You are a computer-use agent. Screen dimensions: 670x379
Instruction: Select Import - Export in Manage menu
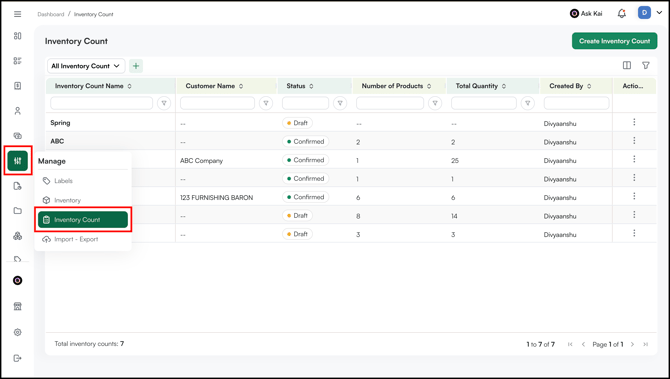coord(82,239)
